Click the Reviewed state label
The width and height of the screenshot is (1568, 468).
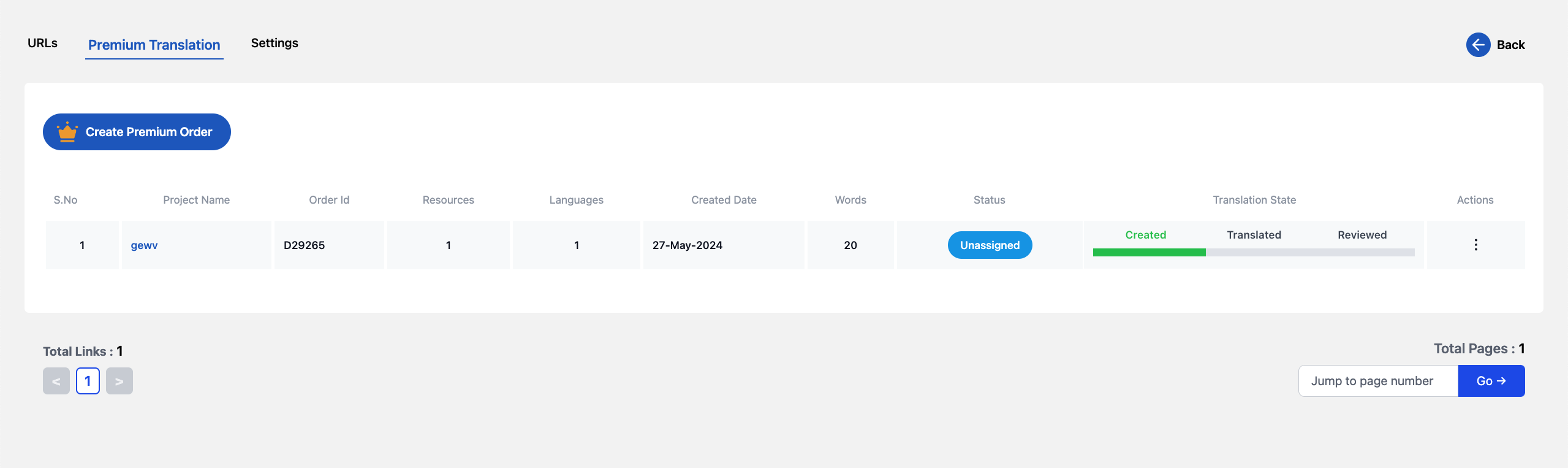[1362, 235]
